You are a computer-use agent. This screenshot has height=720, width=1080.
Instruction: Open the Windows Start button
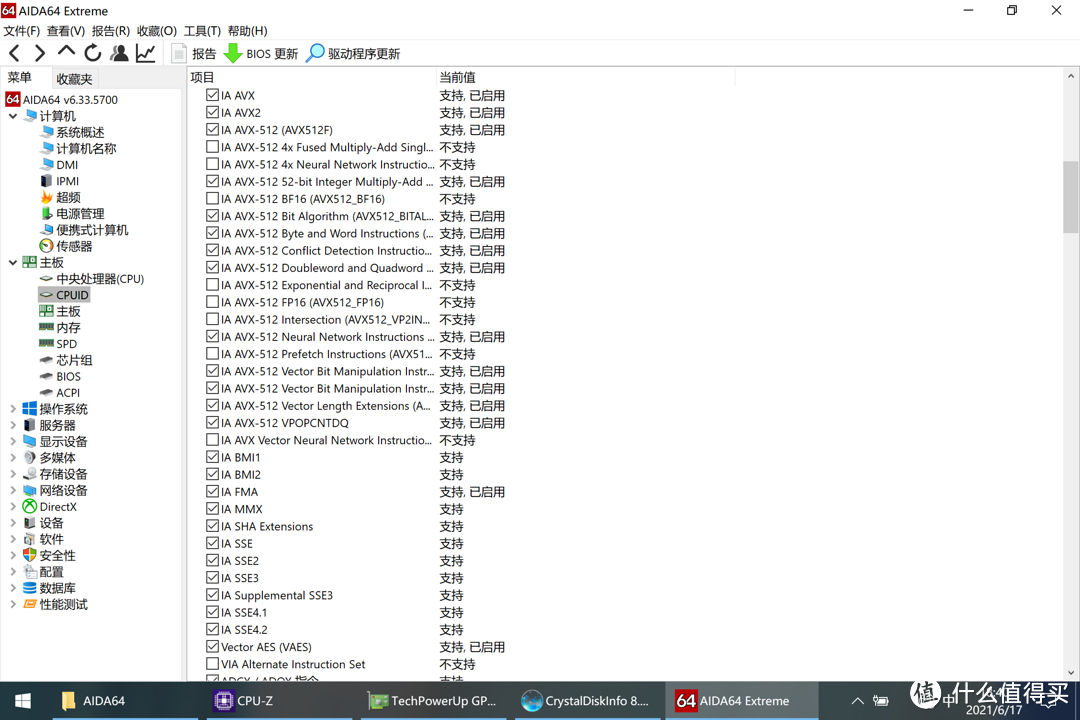(x=22, y=701)
